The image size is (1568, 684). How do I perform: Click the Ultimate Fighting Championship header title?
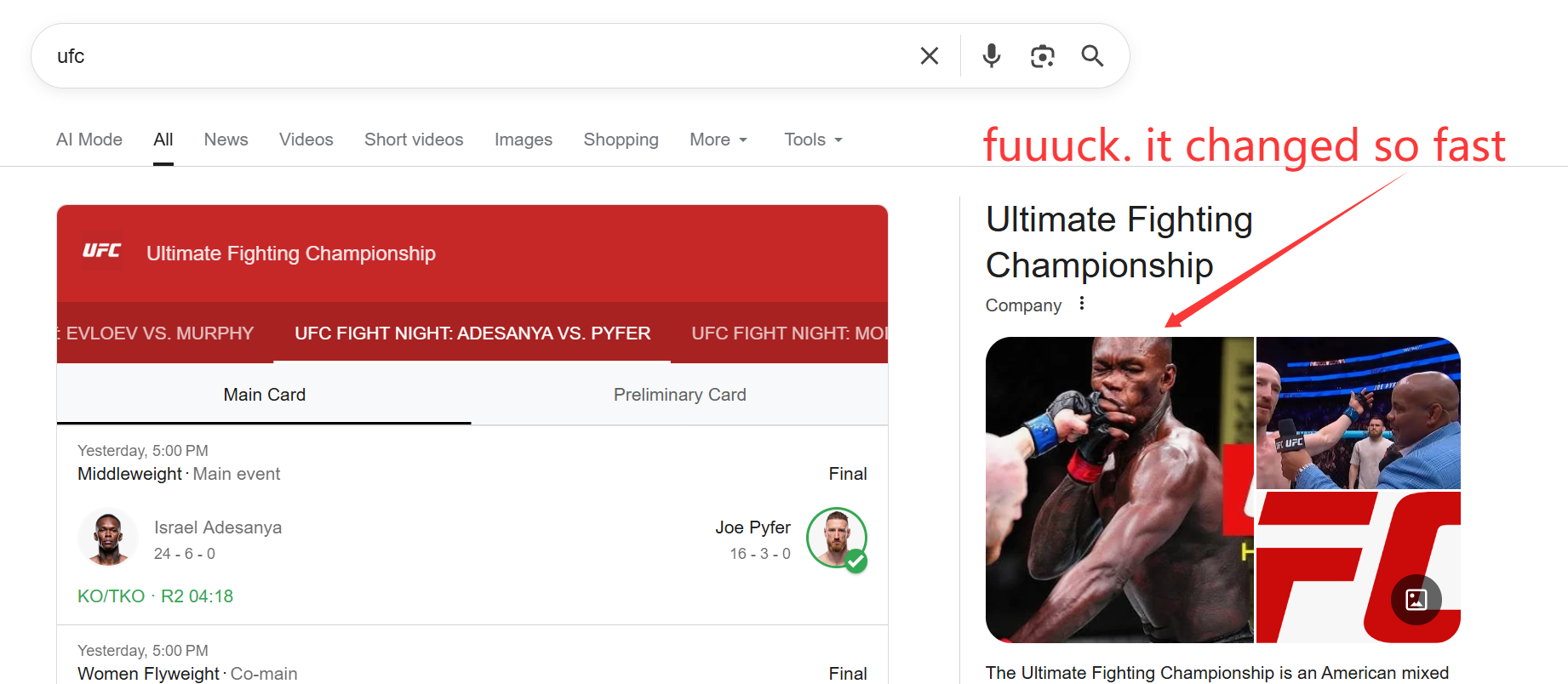(290, 254)
